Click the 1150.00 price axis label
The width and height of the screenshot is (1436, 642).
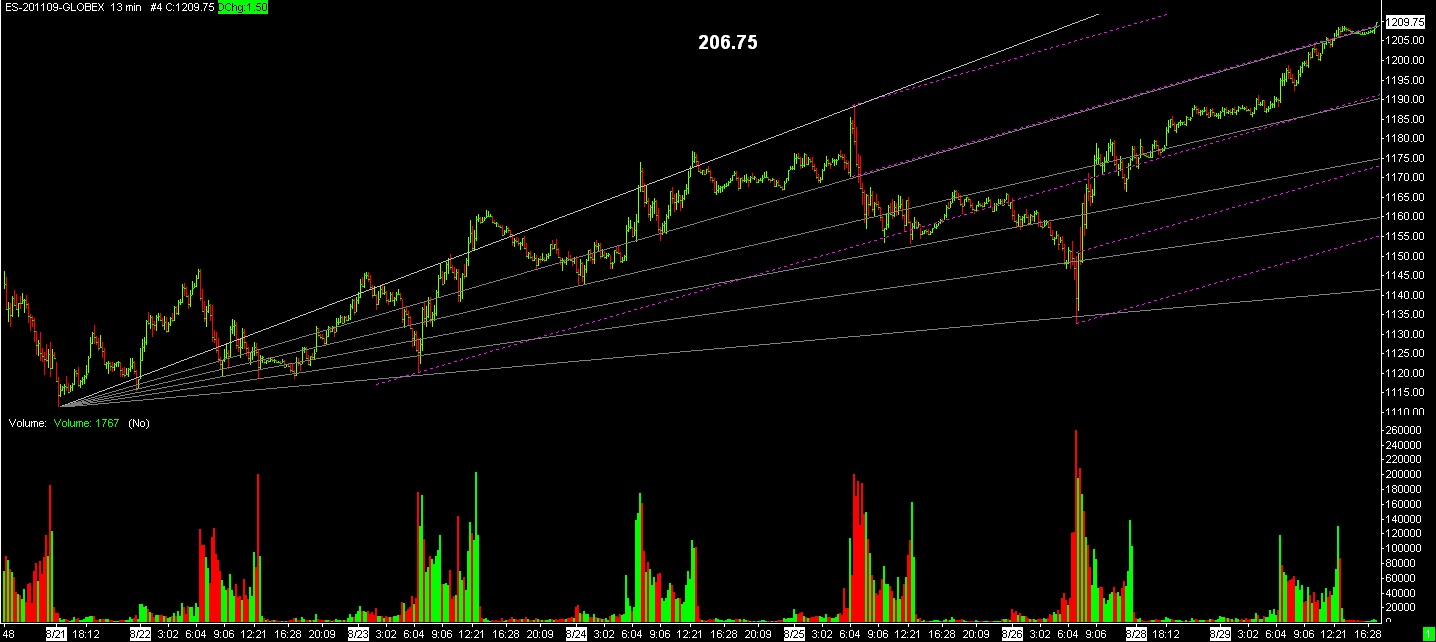point(1406,255)
